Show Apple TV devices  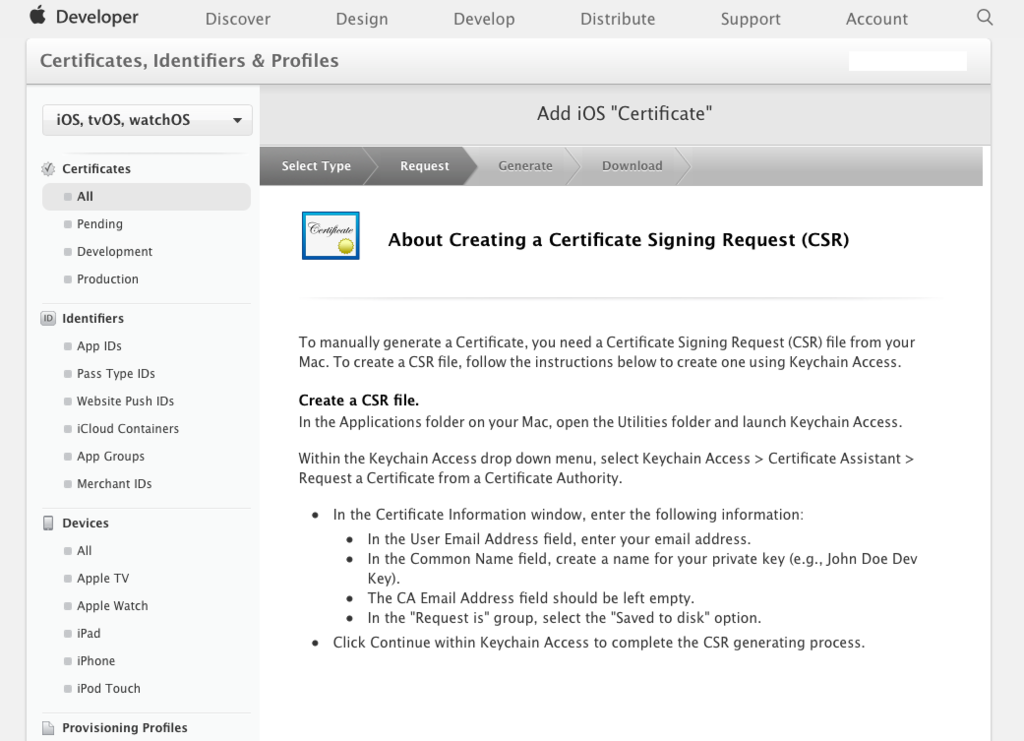tap(103, 578)
